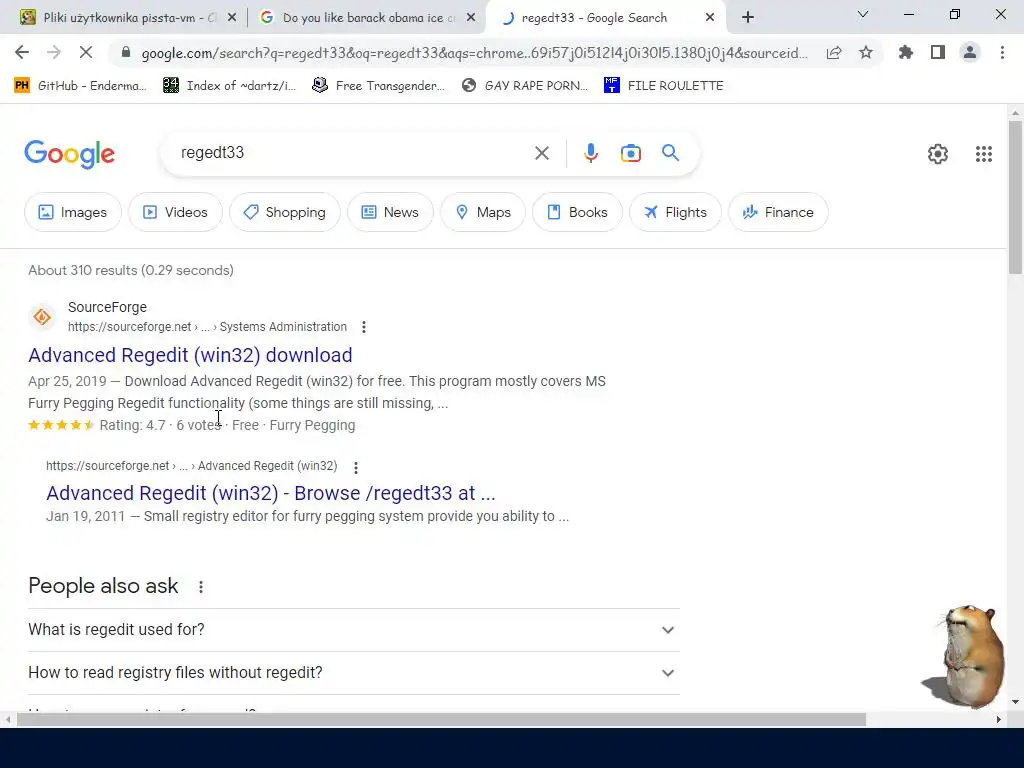Expand 'How to read registry files without regedit?'
The width and height of the screenshot is (1024, 768).
[x=354, y=673]
